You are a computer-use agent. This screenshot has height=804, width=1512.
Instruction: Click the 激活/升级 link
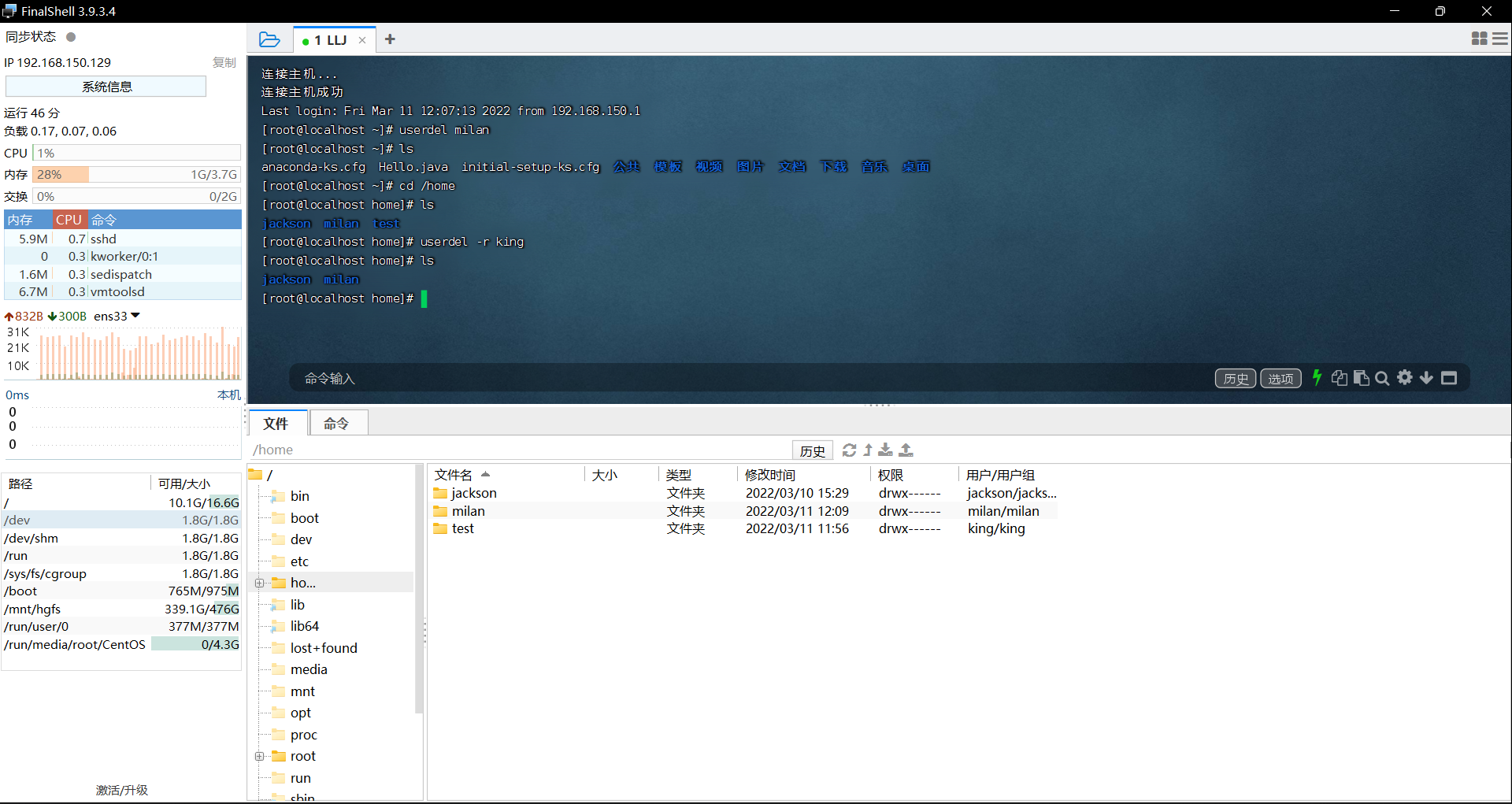coord(122,790)
